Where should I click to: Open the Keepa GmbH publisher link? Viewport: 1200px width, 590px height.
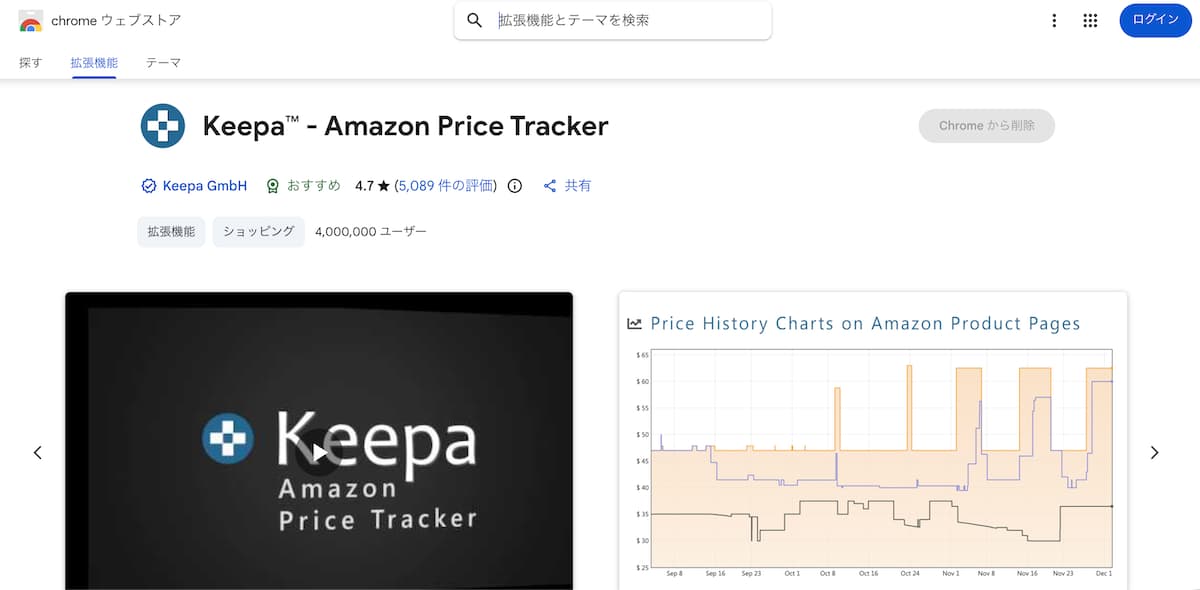[x=205, y=185]
